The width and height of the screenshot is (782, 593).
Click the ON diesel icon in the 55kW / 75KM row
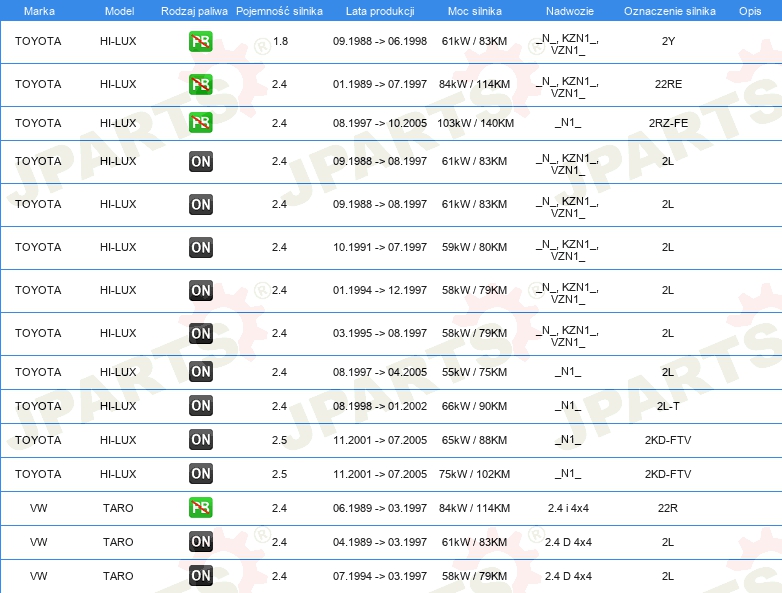pos(200,372)
